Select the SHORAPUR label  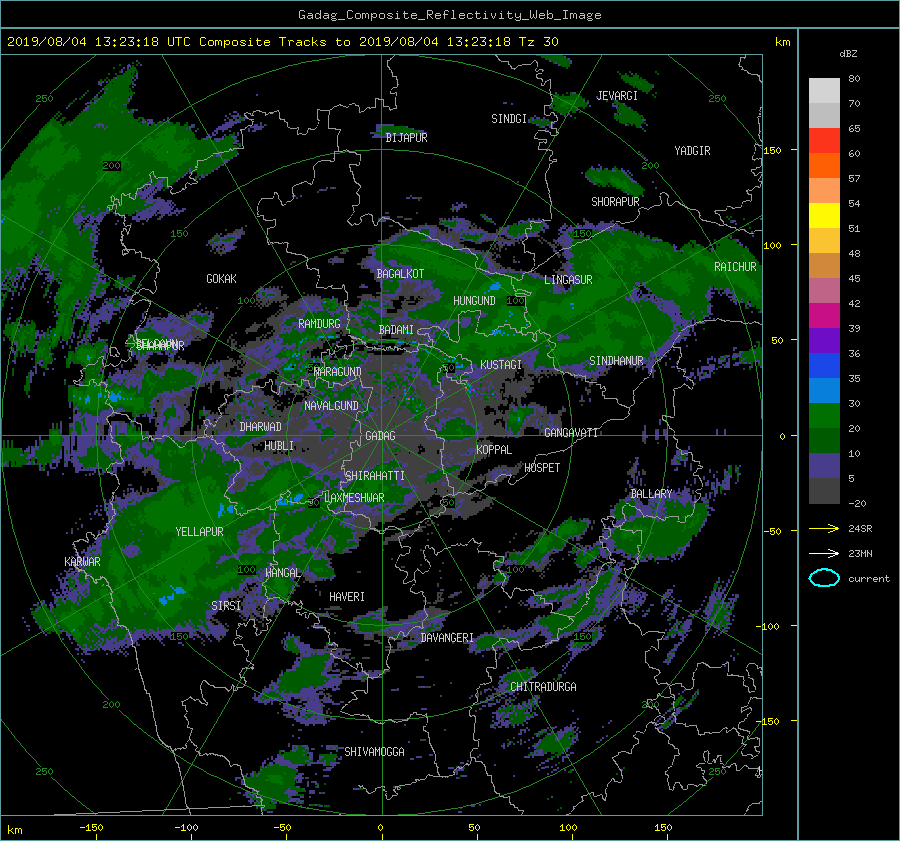615,202
